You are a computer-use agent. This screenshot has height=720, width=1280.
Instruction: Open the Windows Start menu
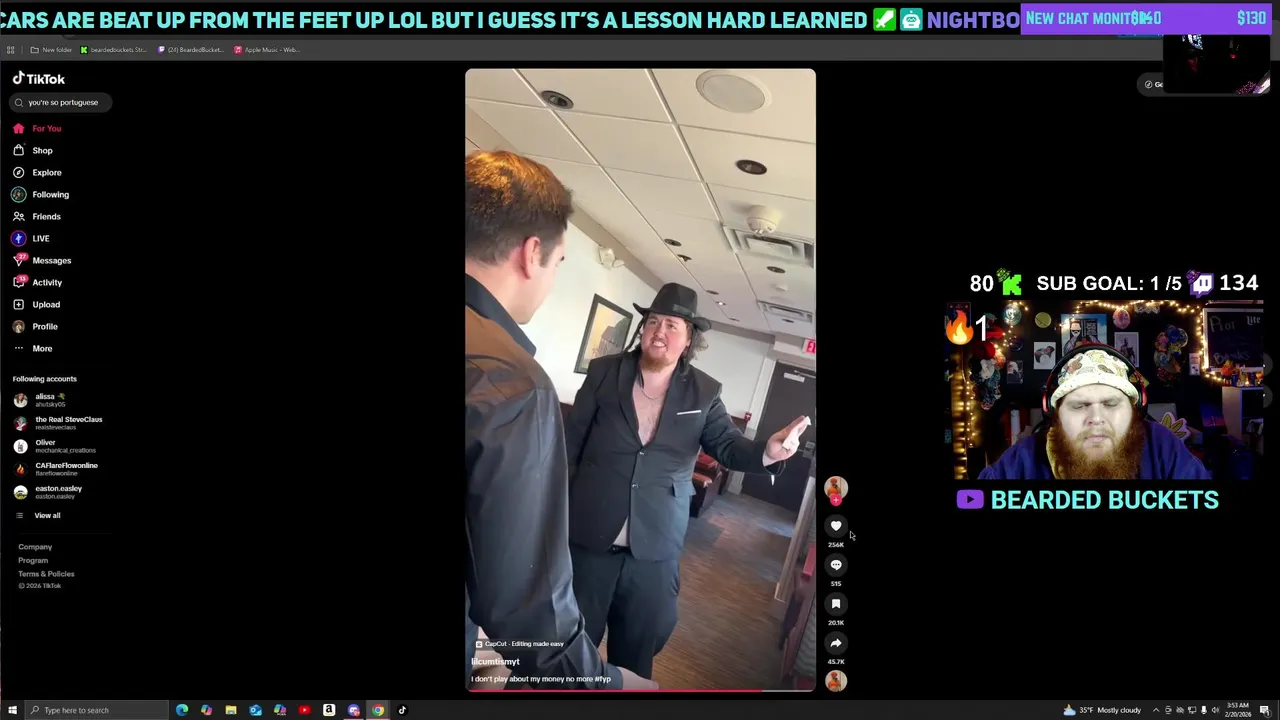click(x=12, y=710)
